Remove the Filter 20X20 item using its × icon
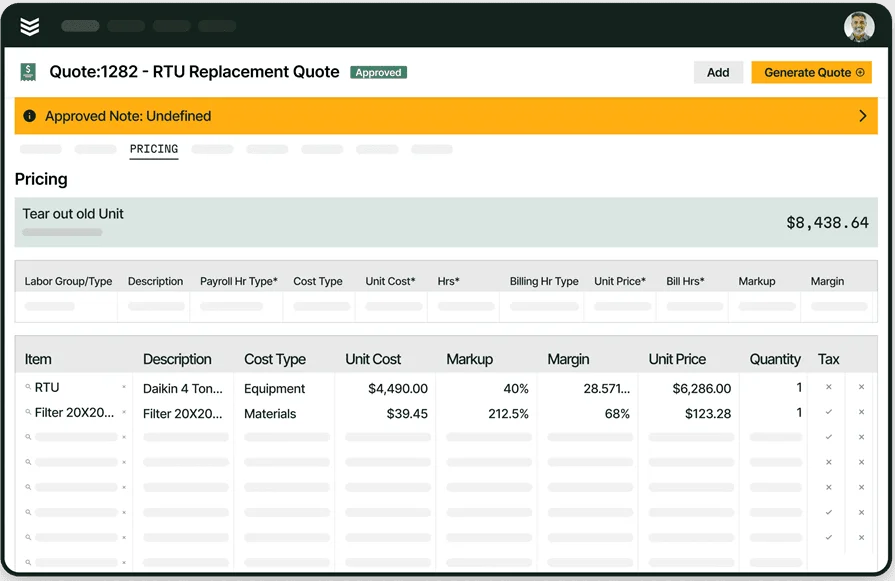Viewport: 895px width, 581px height. [124, 412]
